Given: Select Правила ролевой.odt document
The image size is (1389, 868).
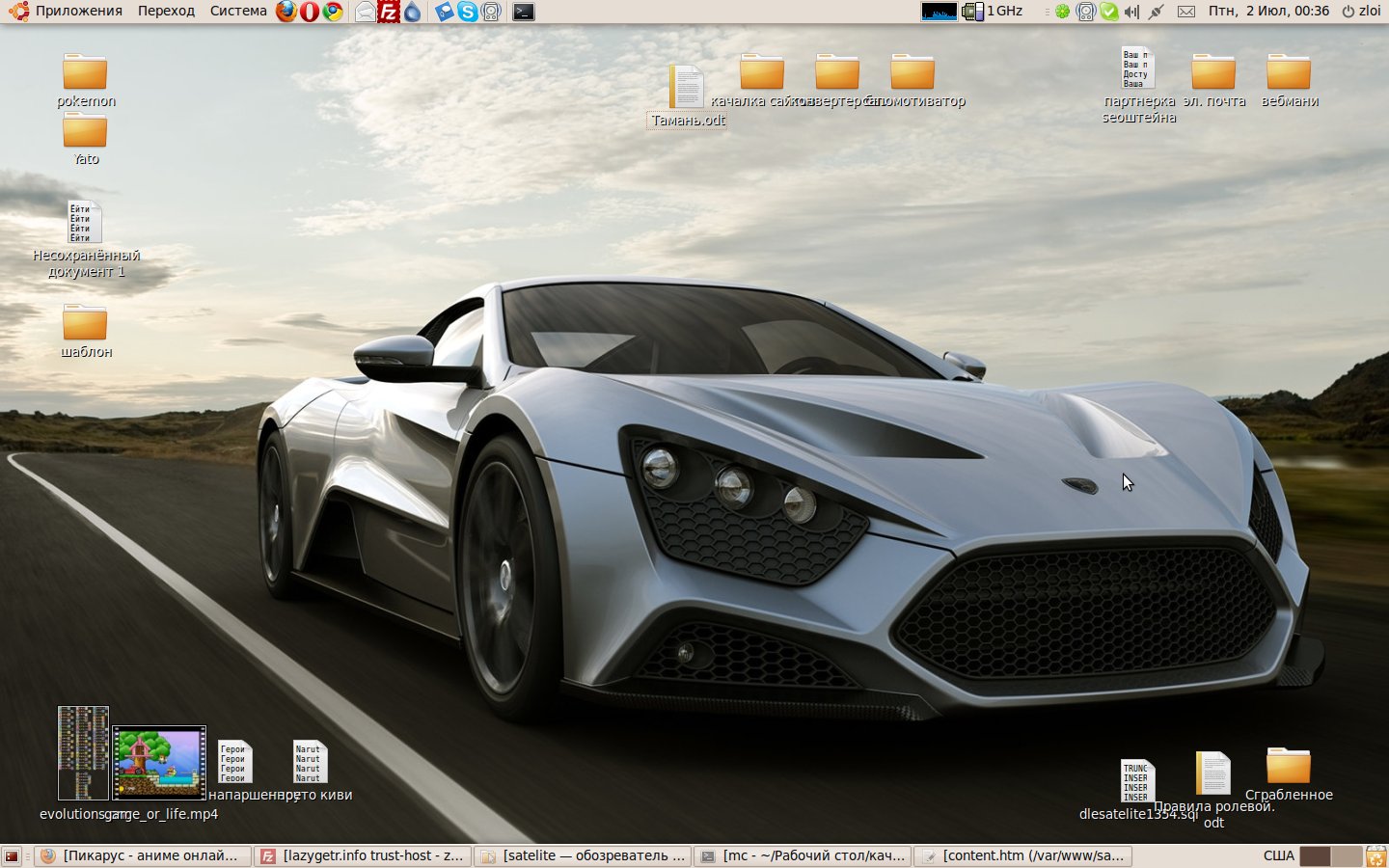Looking at the screenshot, I should tap(1213, 789).
